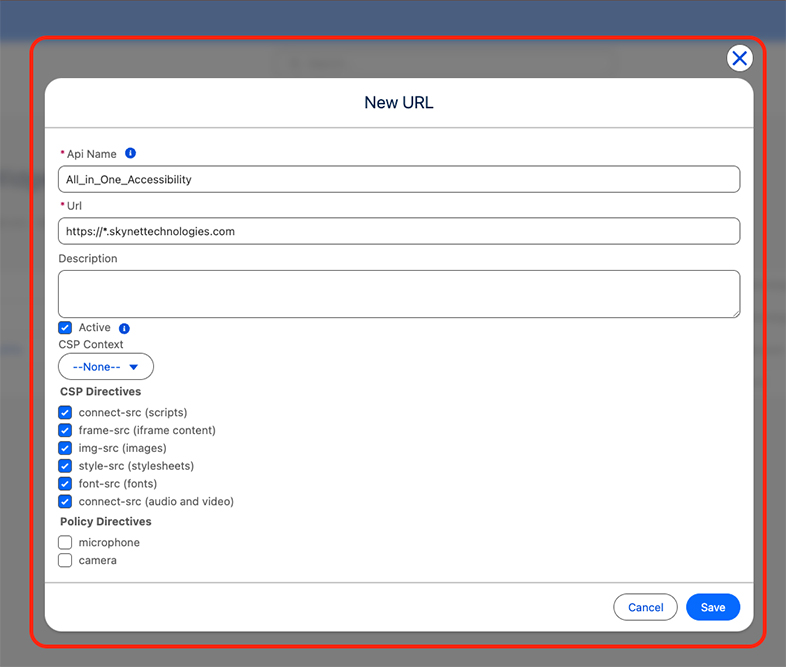This screenshot has height=667, width=786.
Task: Focus the Description text area
Action: click(399, 294)
